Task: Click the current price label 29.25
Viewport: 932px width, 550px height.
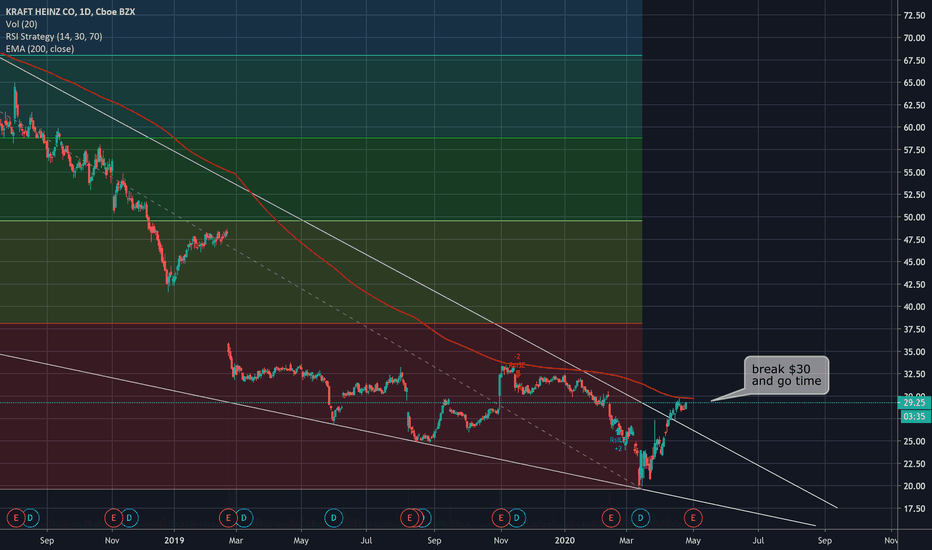Action: coord(914,403)
